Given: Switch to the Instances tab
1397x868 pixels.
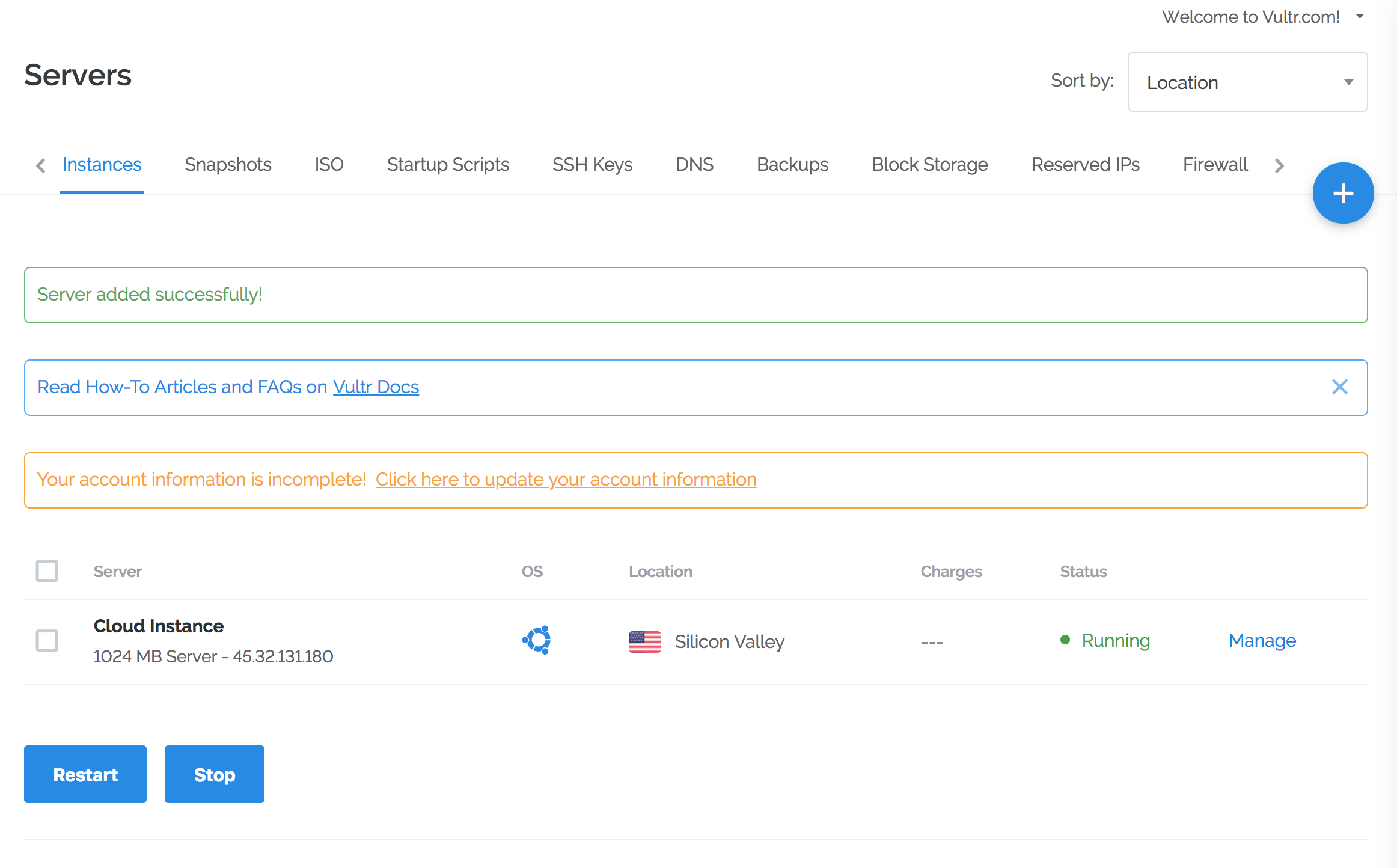Looking at the screenshot, I should 102,165.
